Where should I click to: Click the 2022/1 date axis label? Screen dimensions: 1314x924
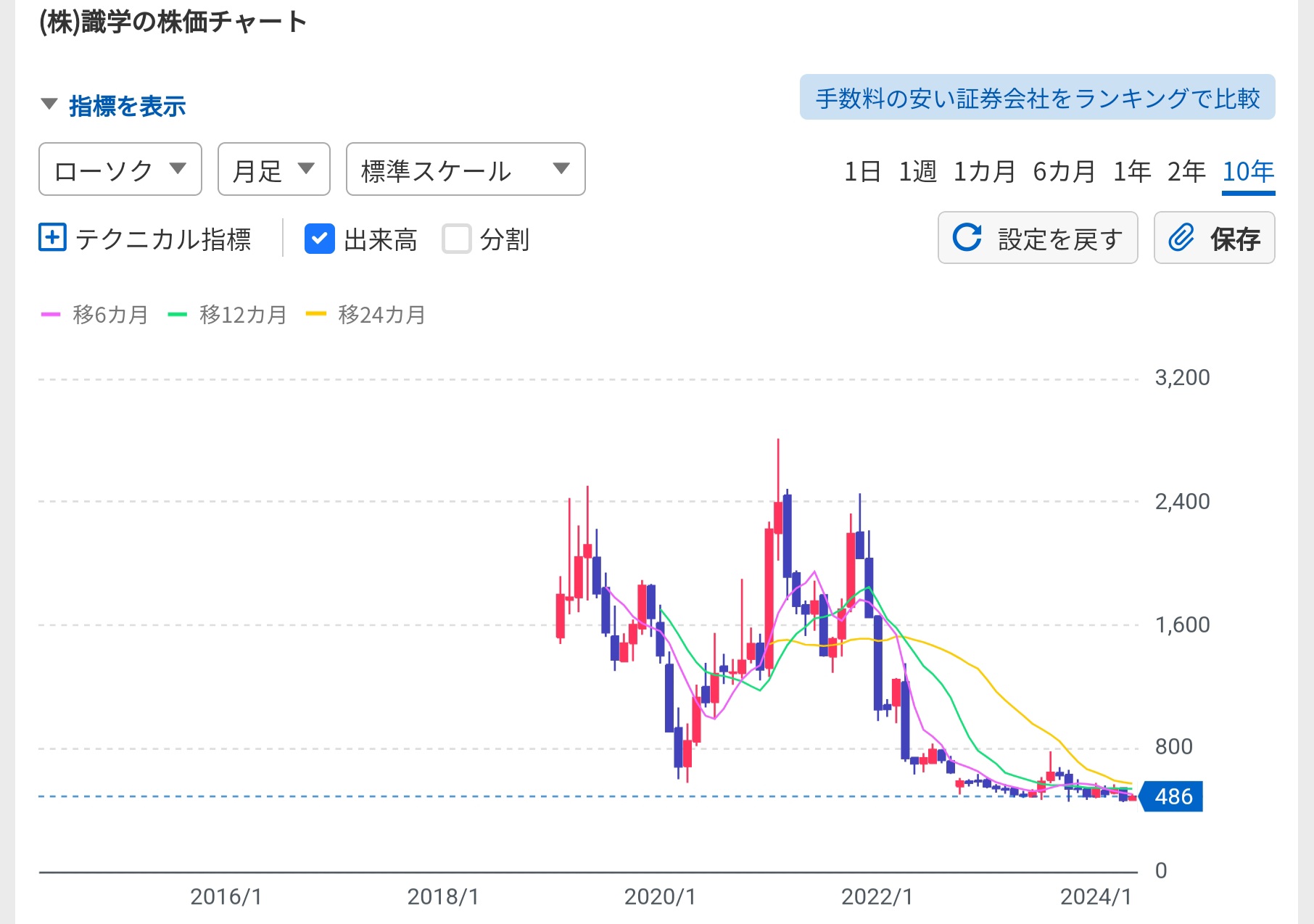coord(877,897)
